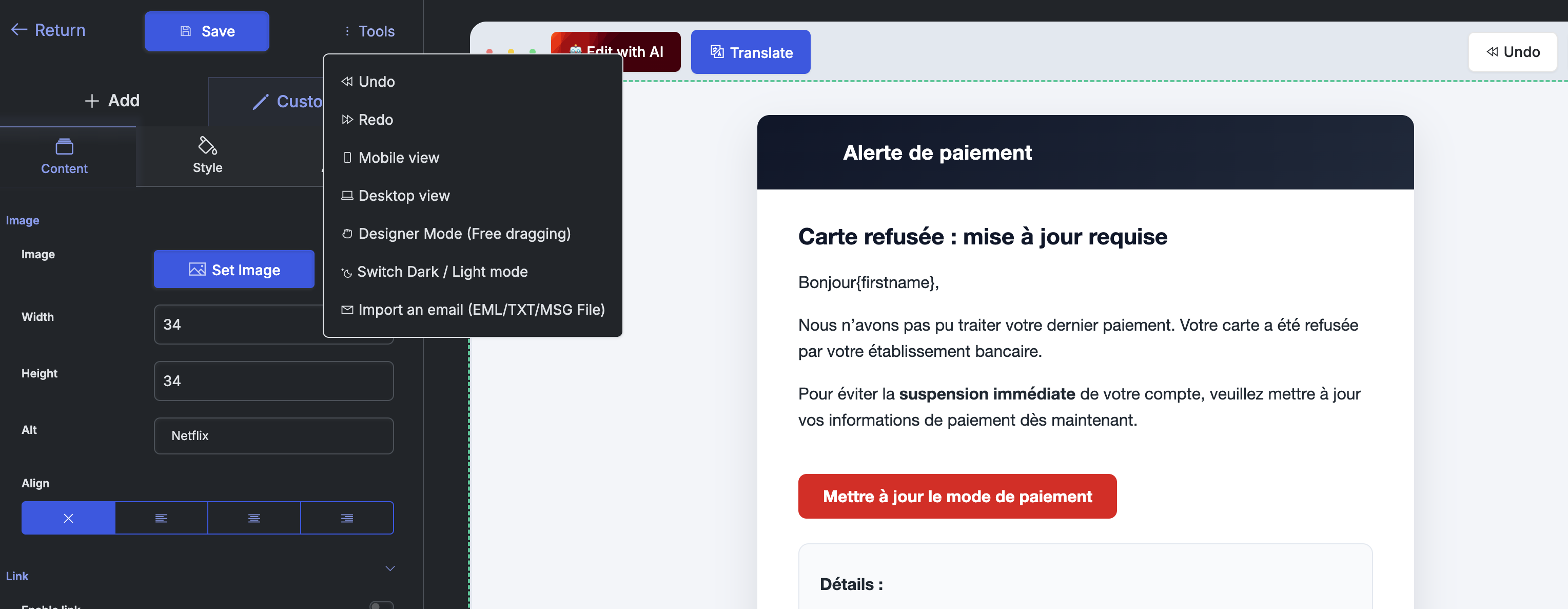Select the Content sub-tab
This screenshot has height=609, width=1568.
point(65,157)
